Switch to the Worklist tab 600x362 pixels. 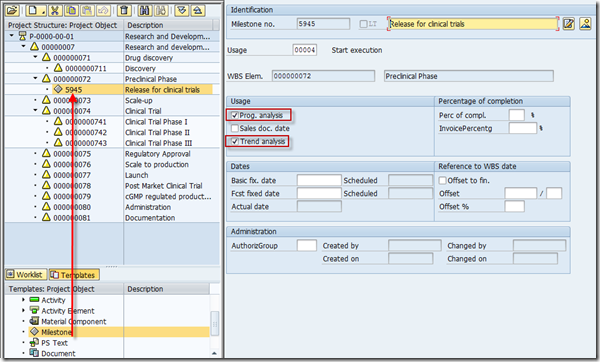[x=26, y=274]
